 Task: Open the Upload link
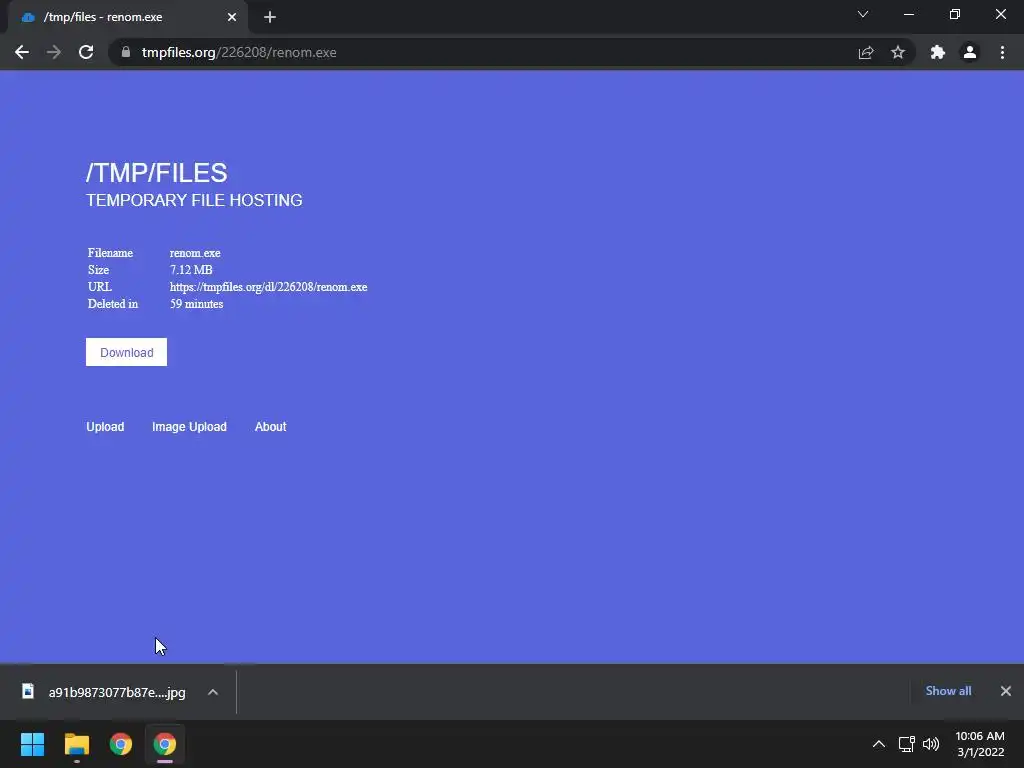tap(105, 426)
